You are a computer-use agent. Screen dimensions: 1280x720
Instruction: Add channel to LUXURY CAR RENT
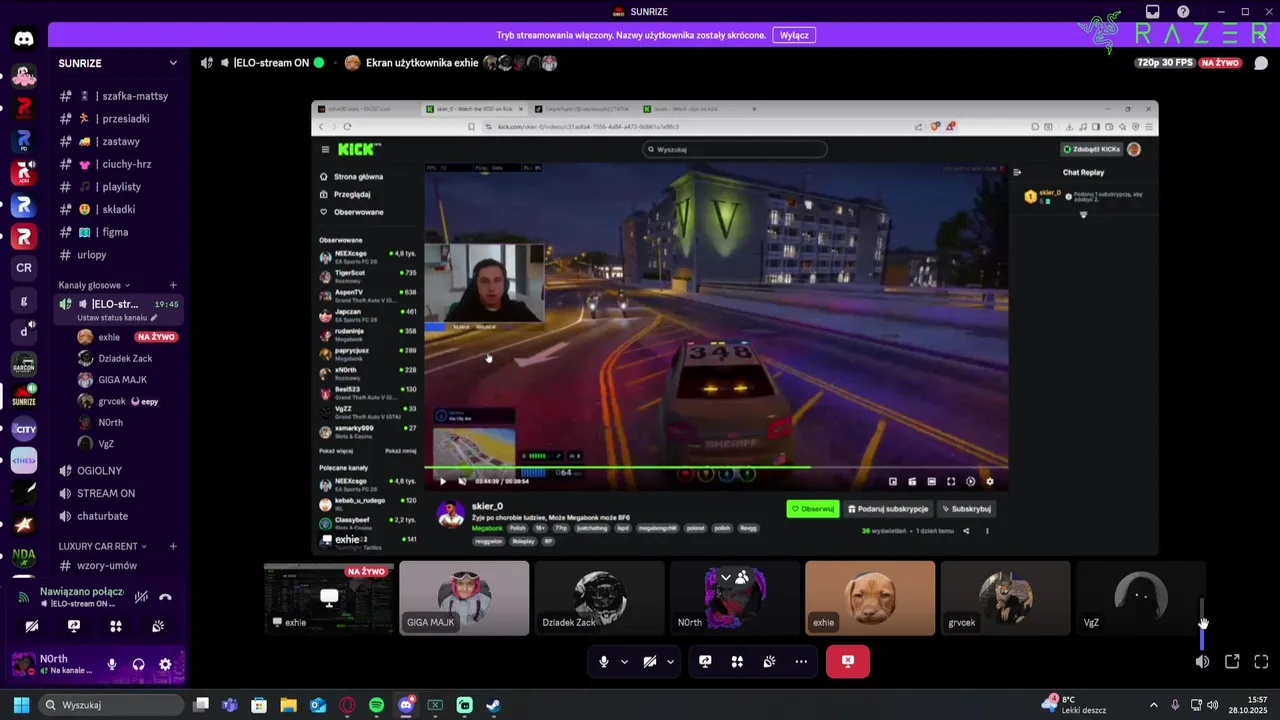pyautogui.click(x=173, y=546)
